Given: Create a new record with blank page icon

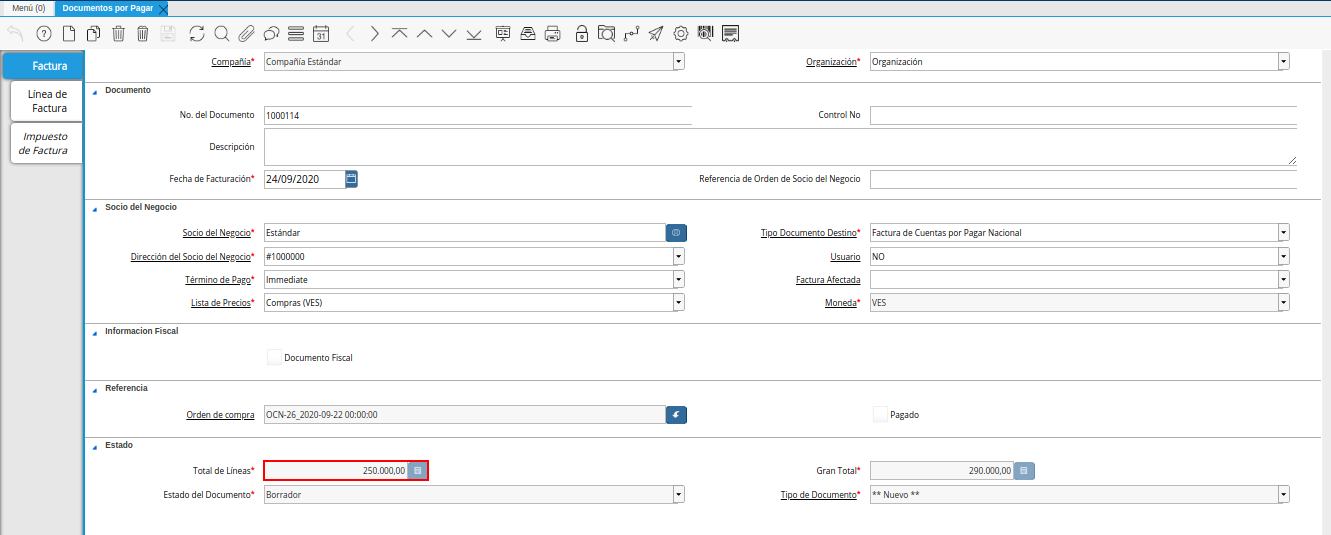Looking at the screenshot, I should [68, 34].
